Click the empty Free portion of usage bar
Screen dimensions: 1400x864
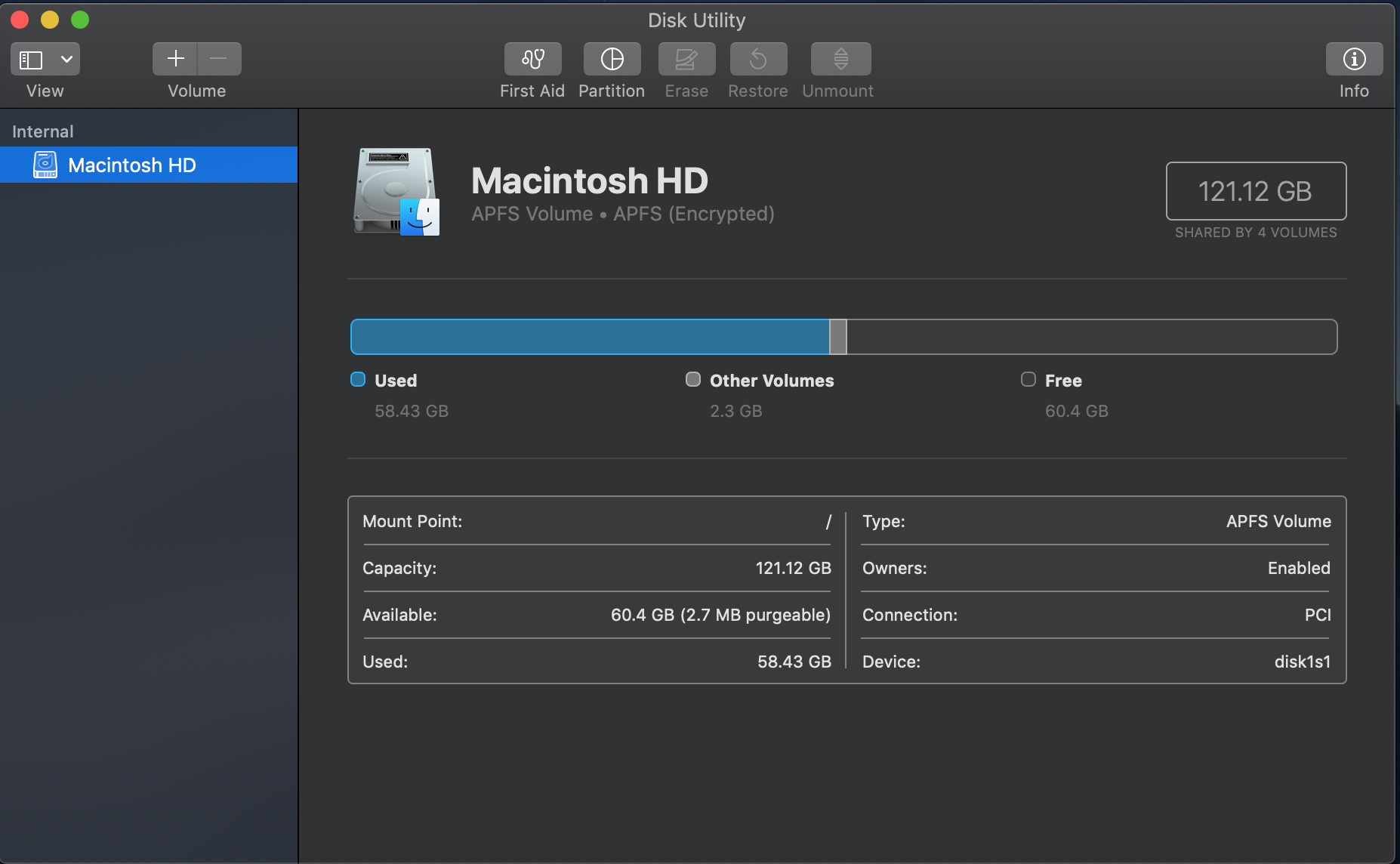[x=1092, y=337]
